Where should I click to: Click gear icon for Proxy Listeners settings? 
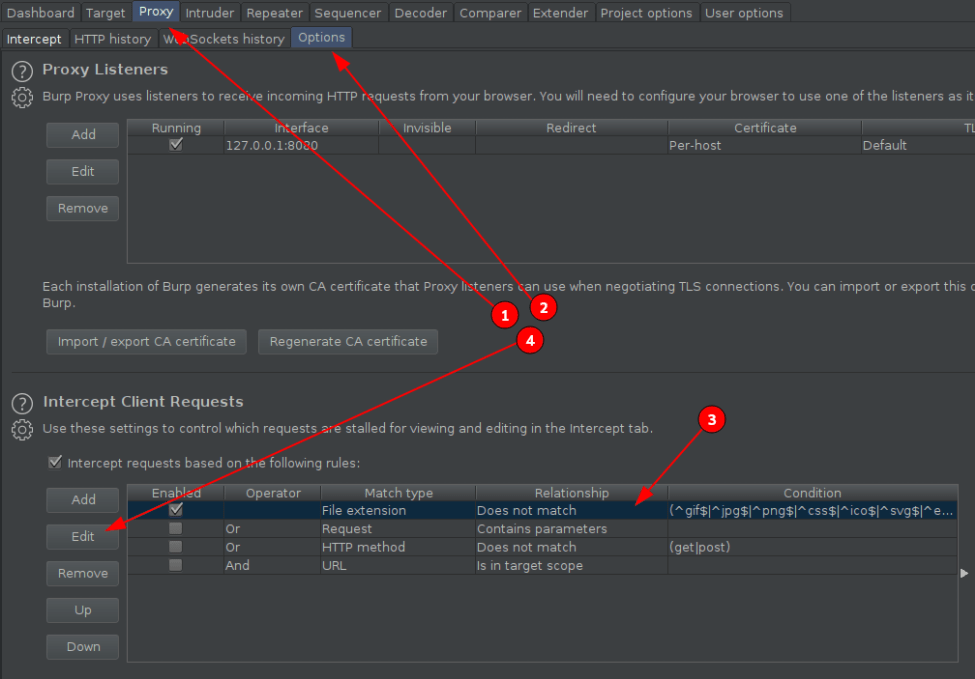pos(22,97)
